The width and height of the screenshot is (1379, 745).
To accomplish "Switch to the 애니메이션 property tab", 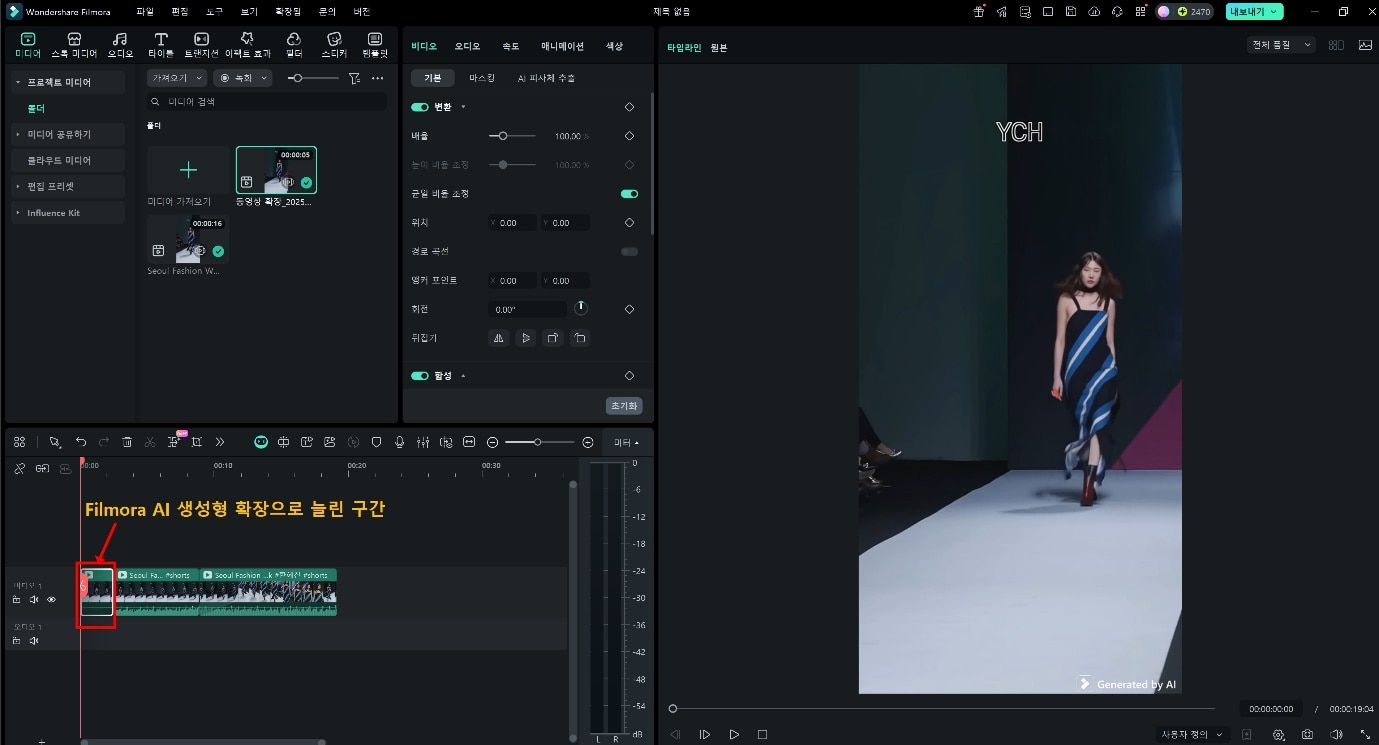I will click(x=562, y=47).
